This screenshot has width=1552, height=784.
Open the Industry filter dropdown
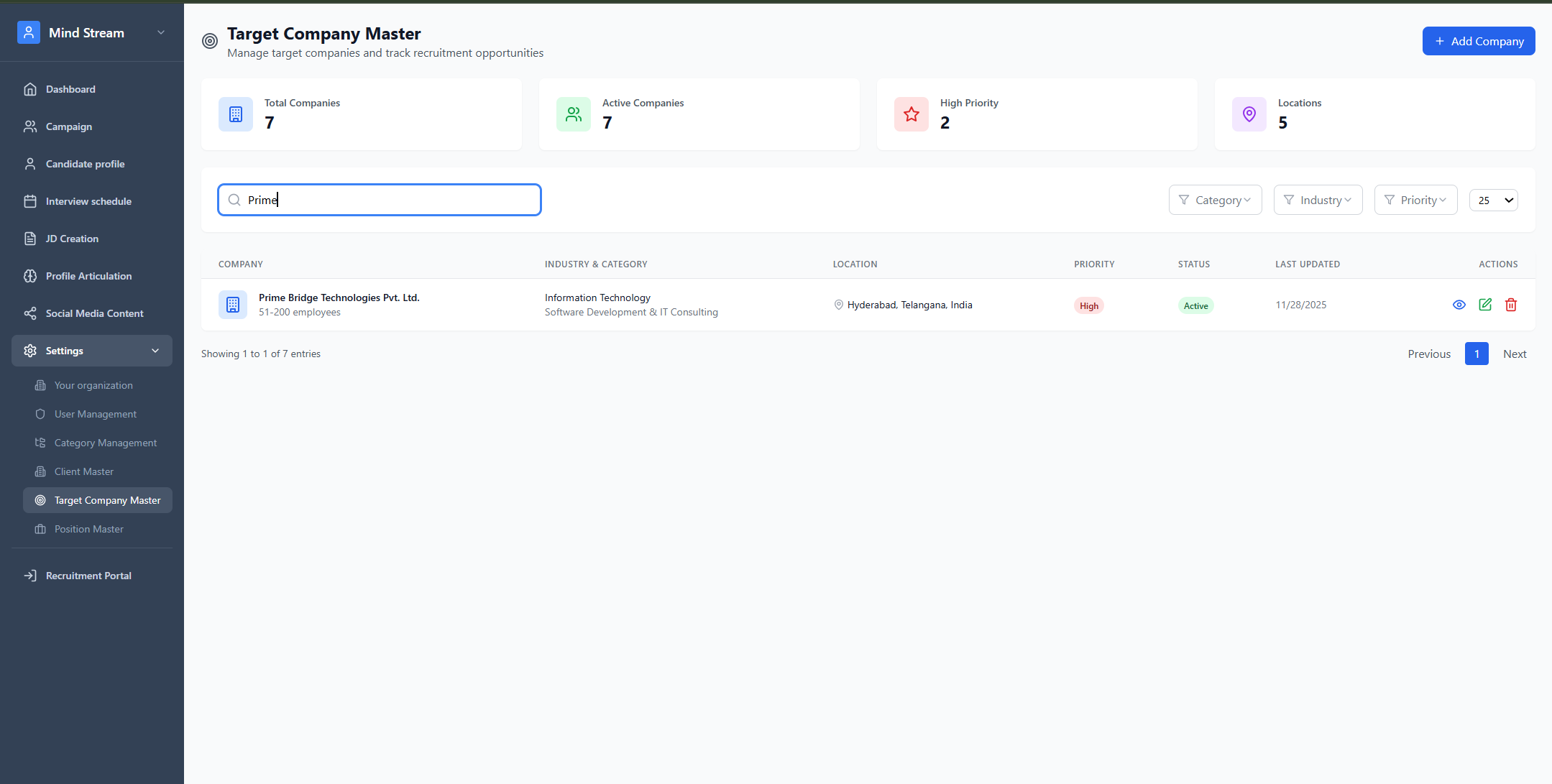(x=1318, y=200)
